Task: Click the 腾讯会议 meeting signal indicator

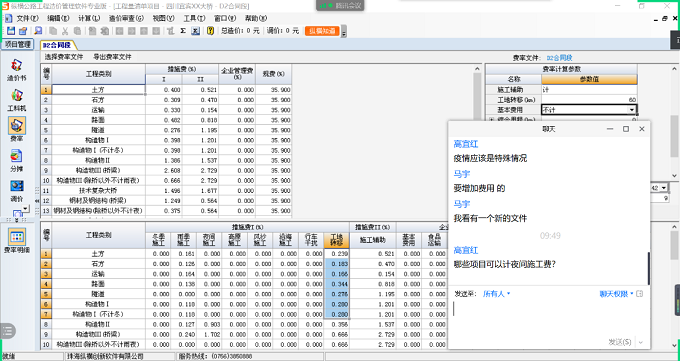Action: (x=341, y=6)
